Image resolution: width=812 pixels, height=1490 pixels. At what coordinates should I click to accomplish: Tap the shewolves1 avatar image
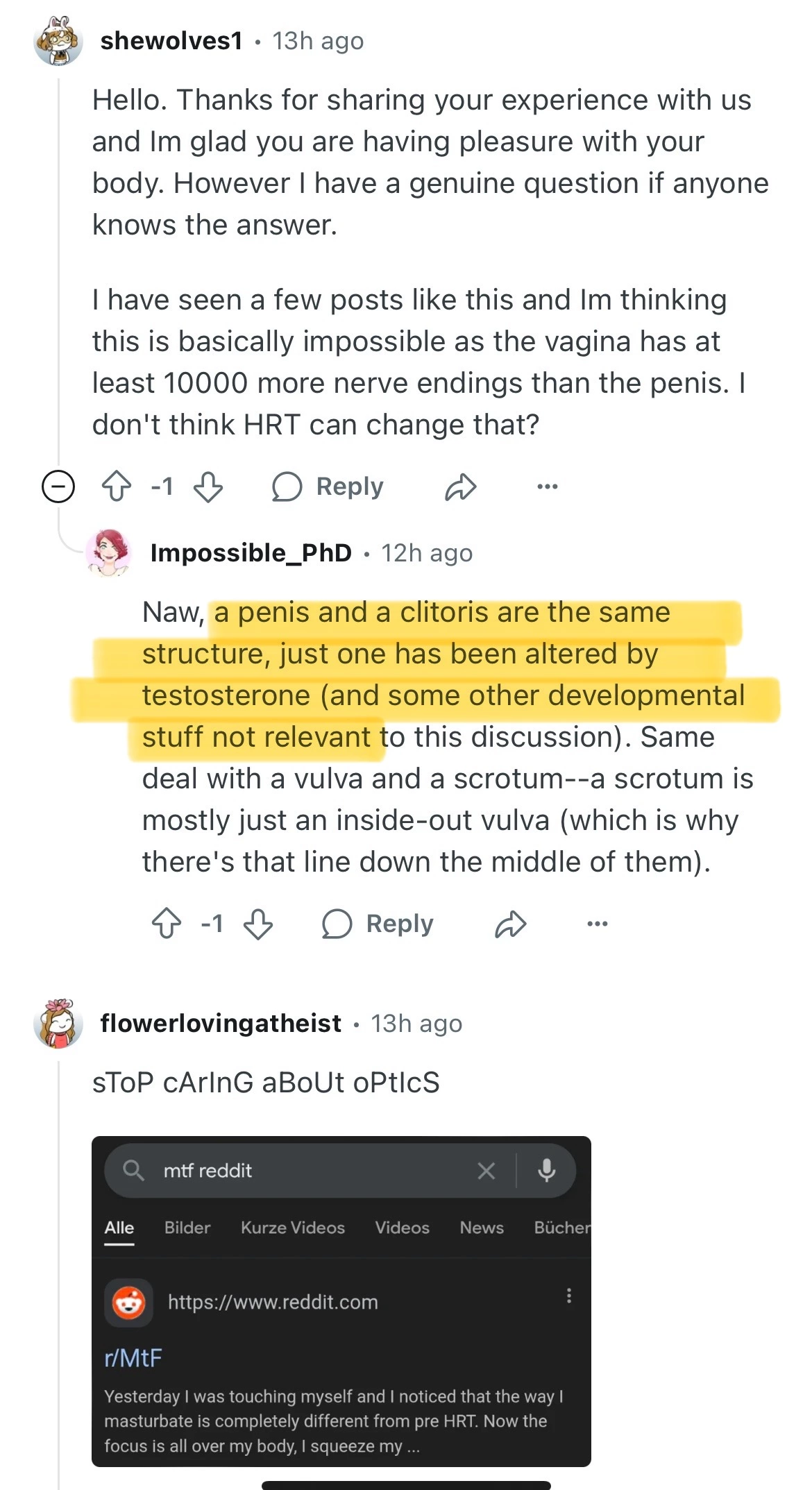[x=58, y=41]
